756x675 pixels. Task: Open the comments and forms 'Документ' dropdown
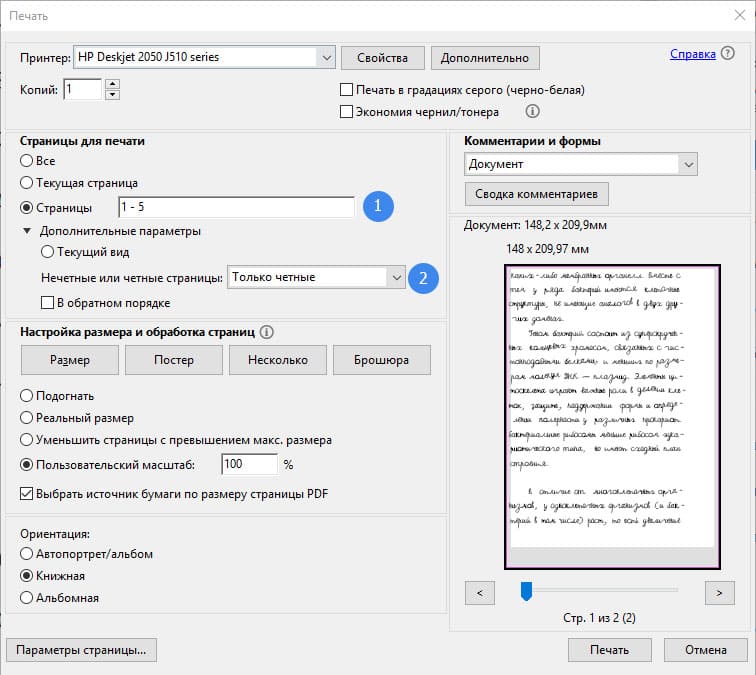point(687,164)
